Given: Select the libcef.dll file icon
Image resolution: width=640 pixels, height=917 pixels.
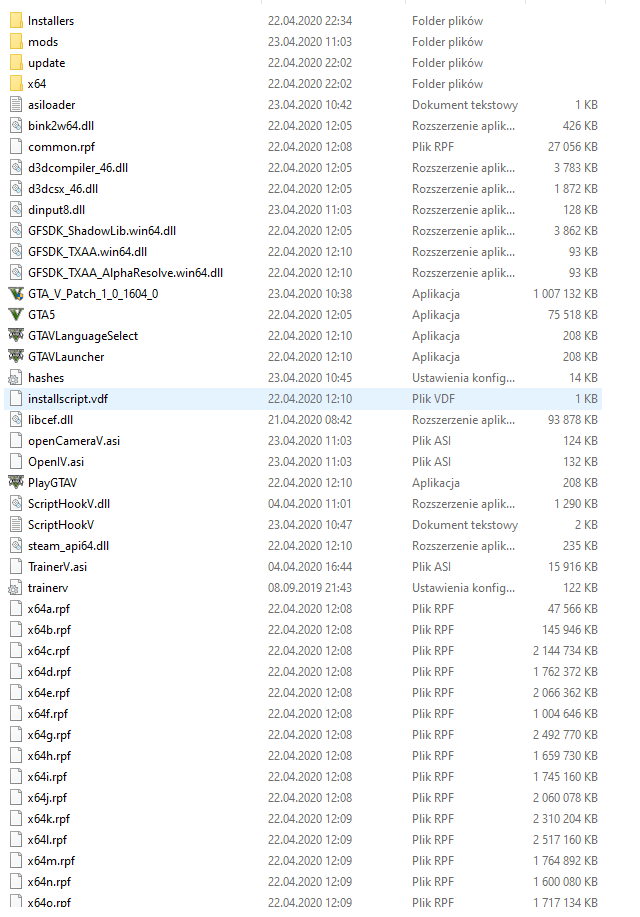Looking at the screenshot, I should (16, 420).
